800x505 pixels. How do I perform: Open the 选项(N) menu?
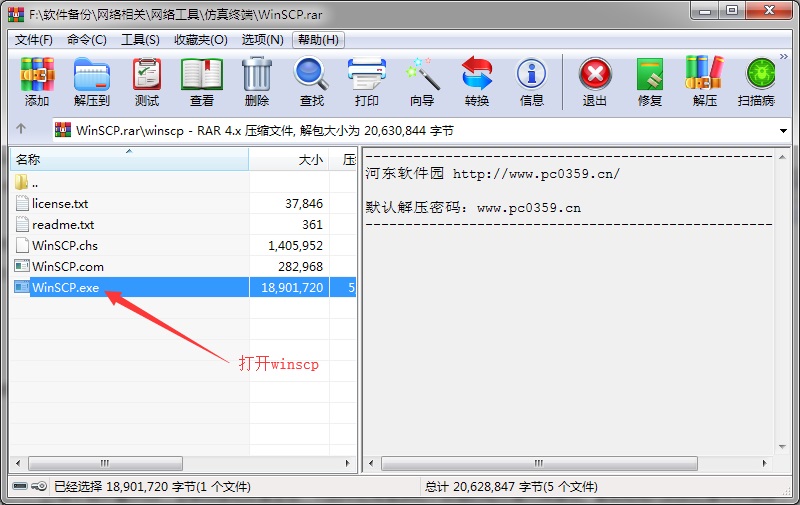[x=263, y=40]
